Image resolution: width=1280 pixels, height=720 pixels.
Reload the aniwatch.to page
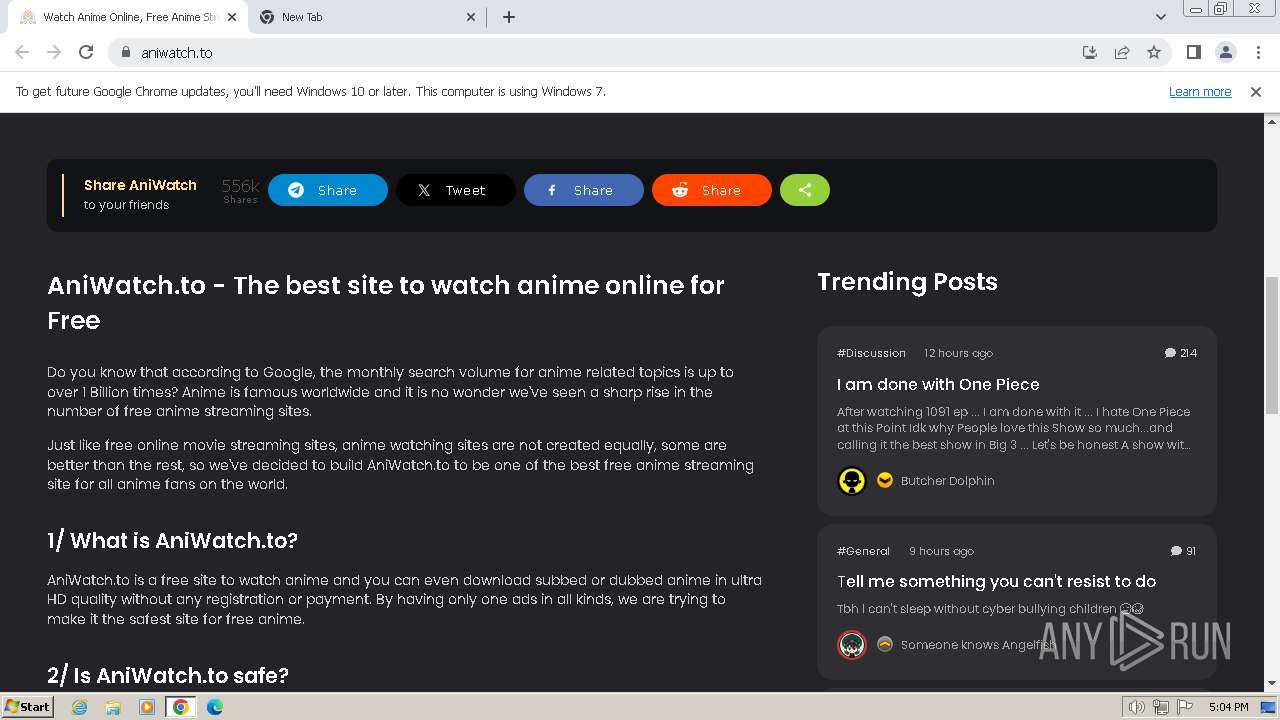(86, 52)
